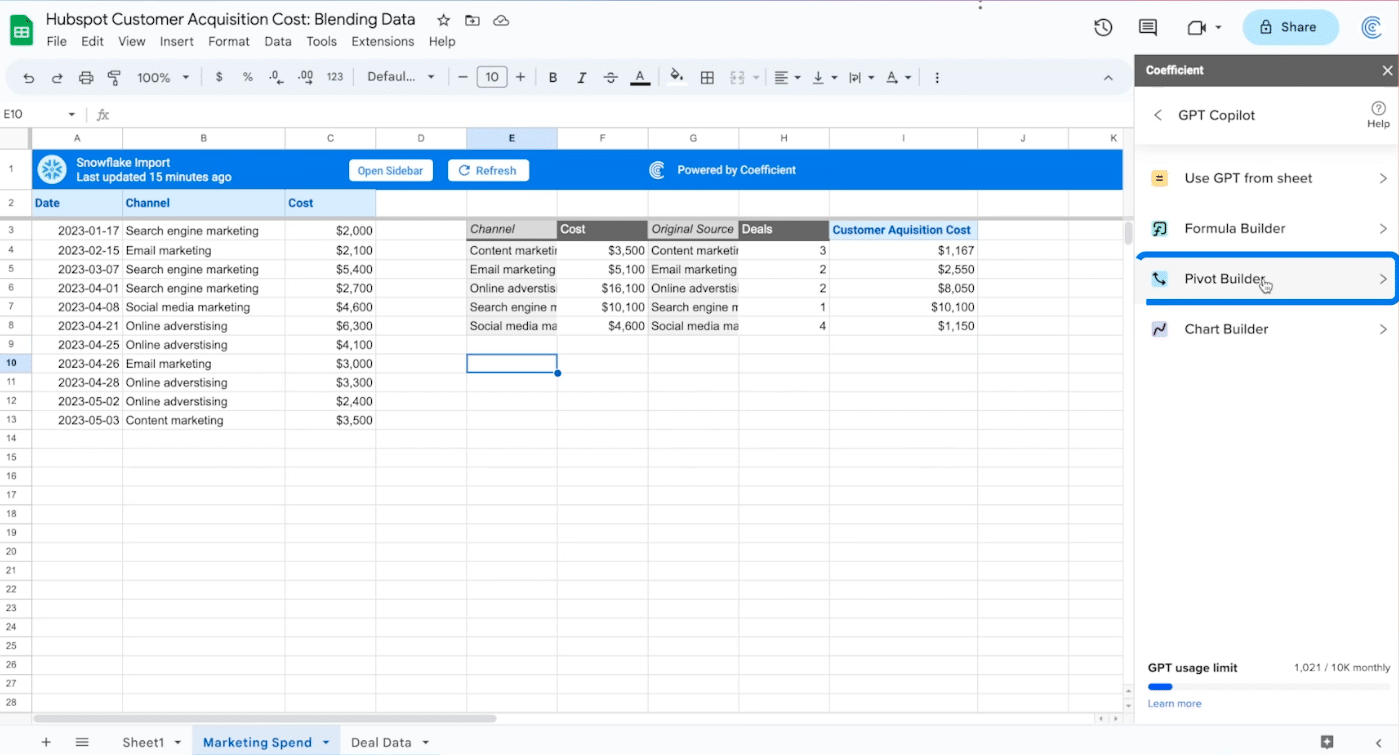Click the Print icon
Viewport: 1399px width, 755px height.
[x=86, y=78]
